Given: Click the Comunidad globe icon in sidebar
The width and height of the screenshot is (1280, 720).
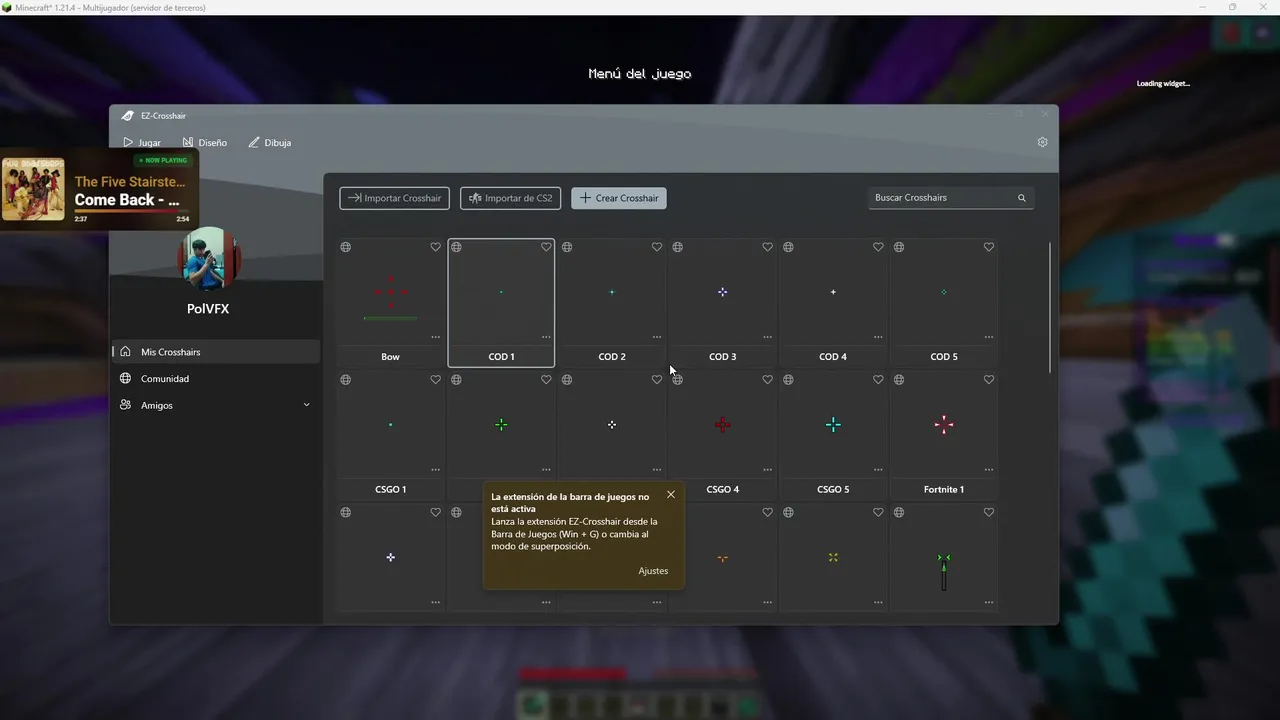Looking at the screenshot, I should 125,378.
